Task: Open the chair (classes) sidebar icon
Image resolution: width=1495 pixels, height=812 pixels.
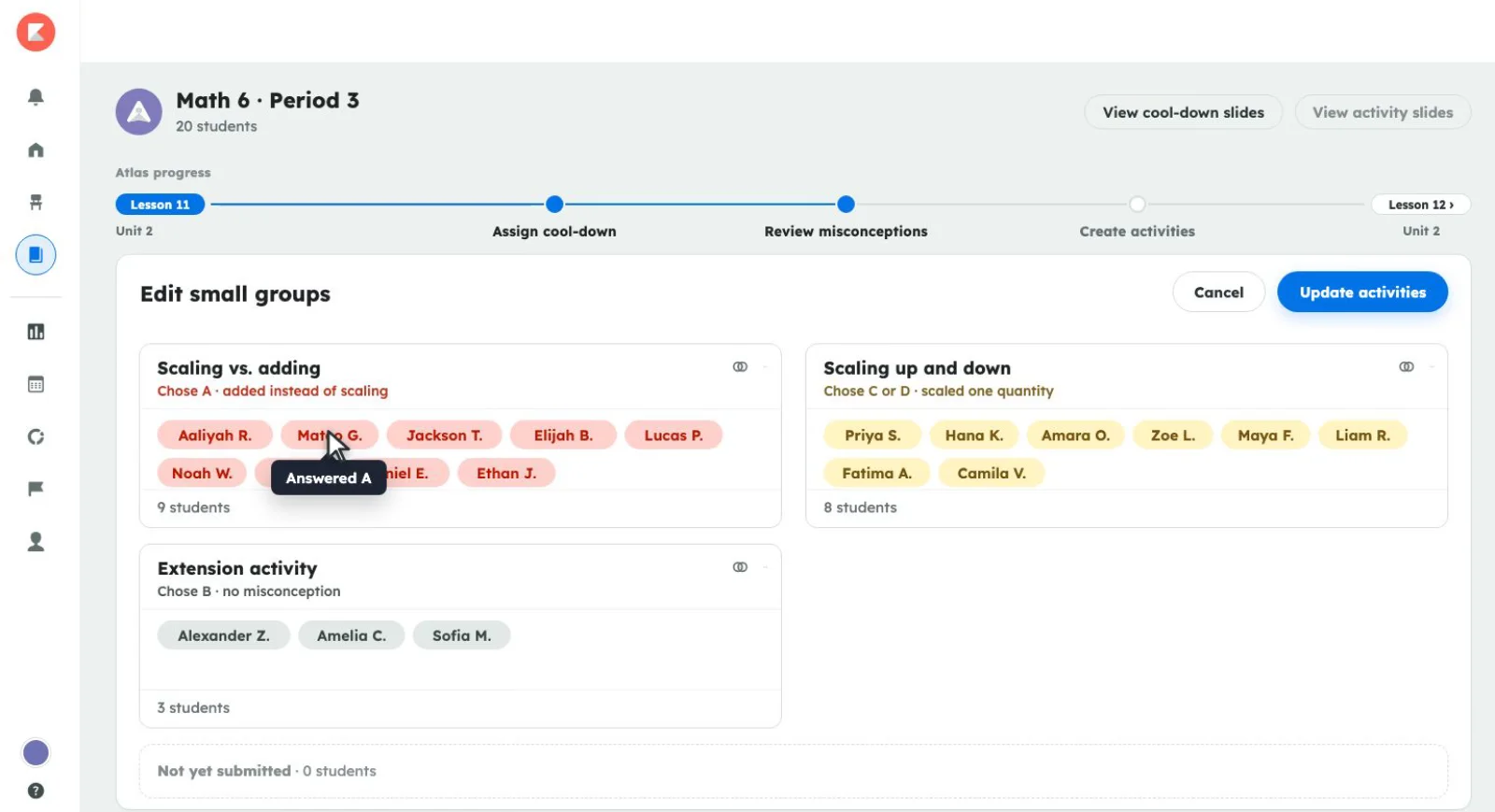Action: 36,202
